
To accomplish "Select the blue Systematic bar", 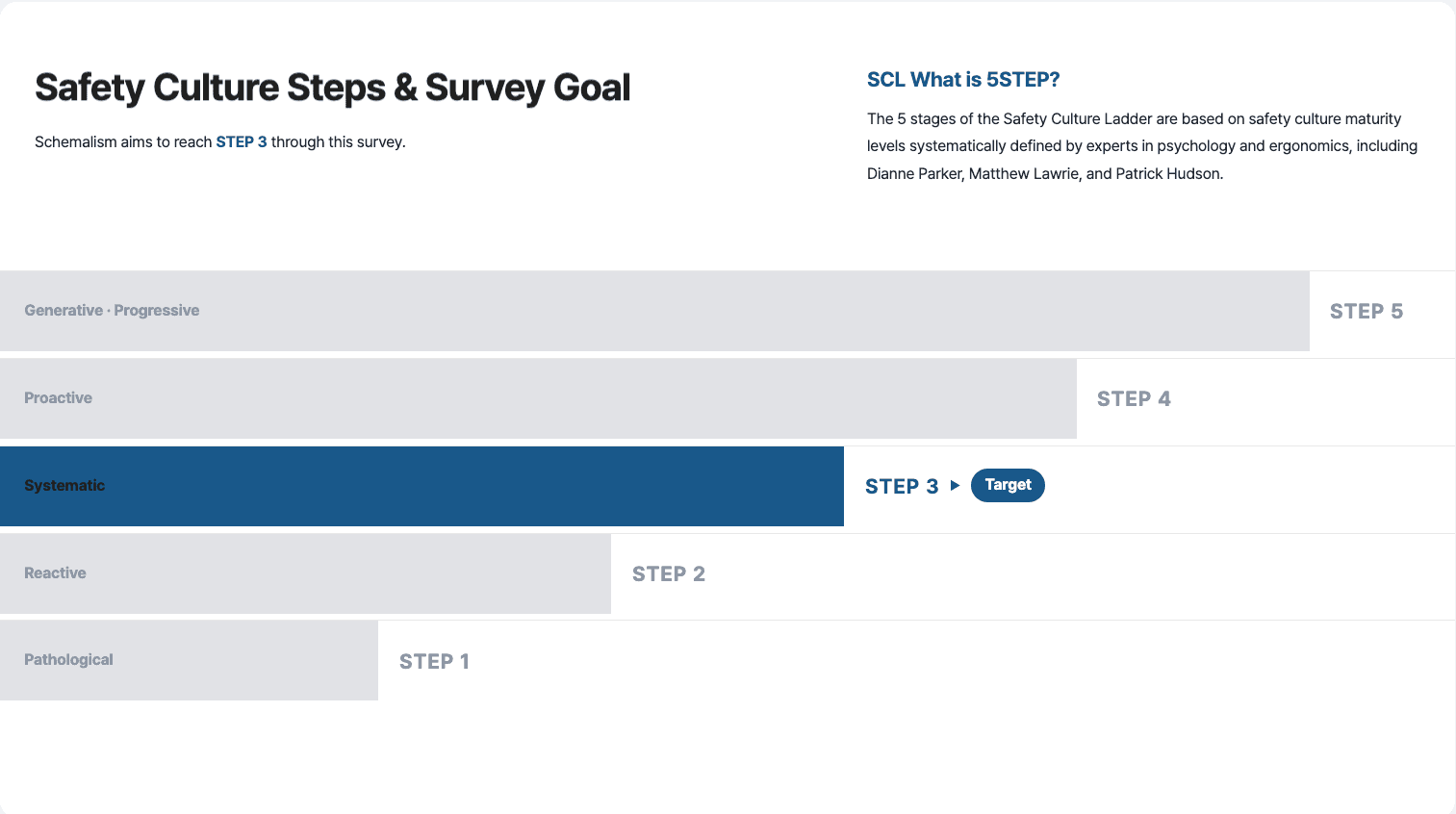I will [x=421, y=486].
